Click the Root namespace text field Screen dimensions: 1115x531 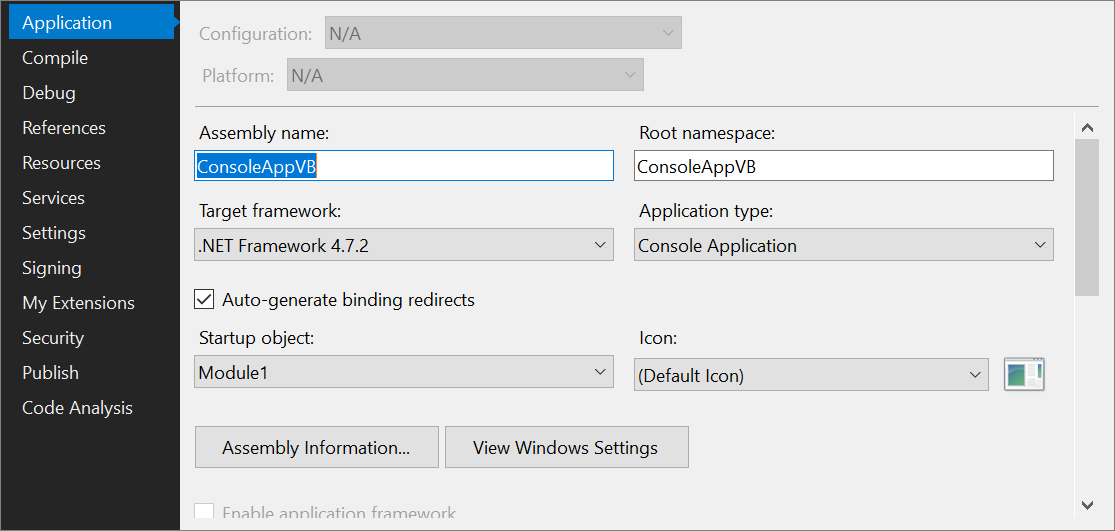pyautogui.click(x=843, y=166)
